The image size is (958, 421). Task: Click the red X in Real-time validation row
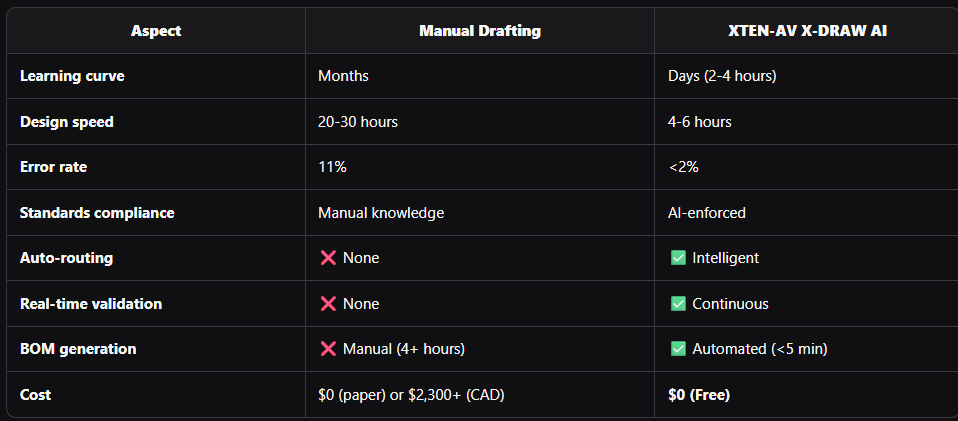click(x=327, y=303)
